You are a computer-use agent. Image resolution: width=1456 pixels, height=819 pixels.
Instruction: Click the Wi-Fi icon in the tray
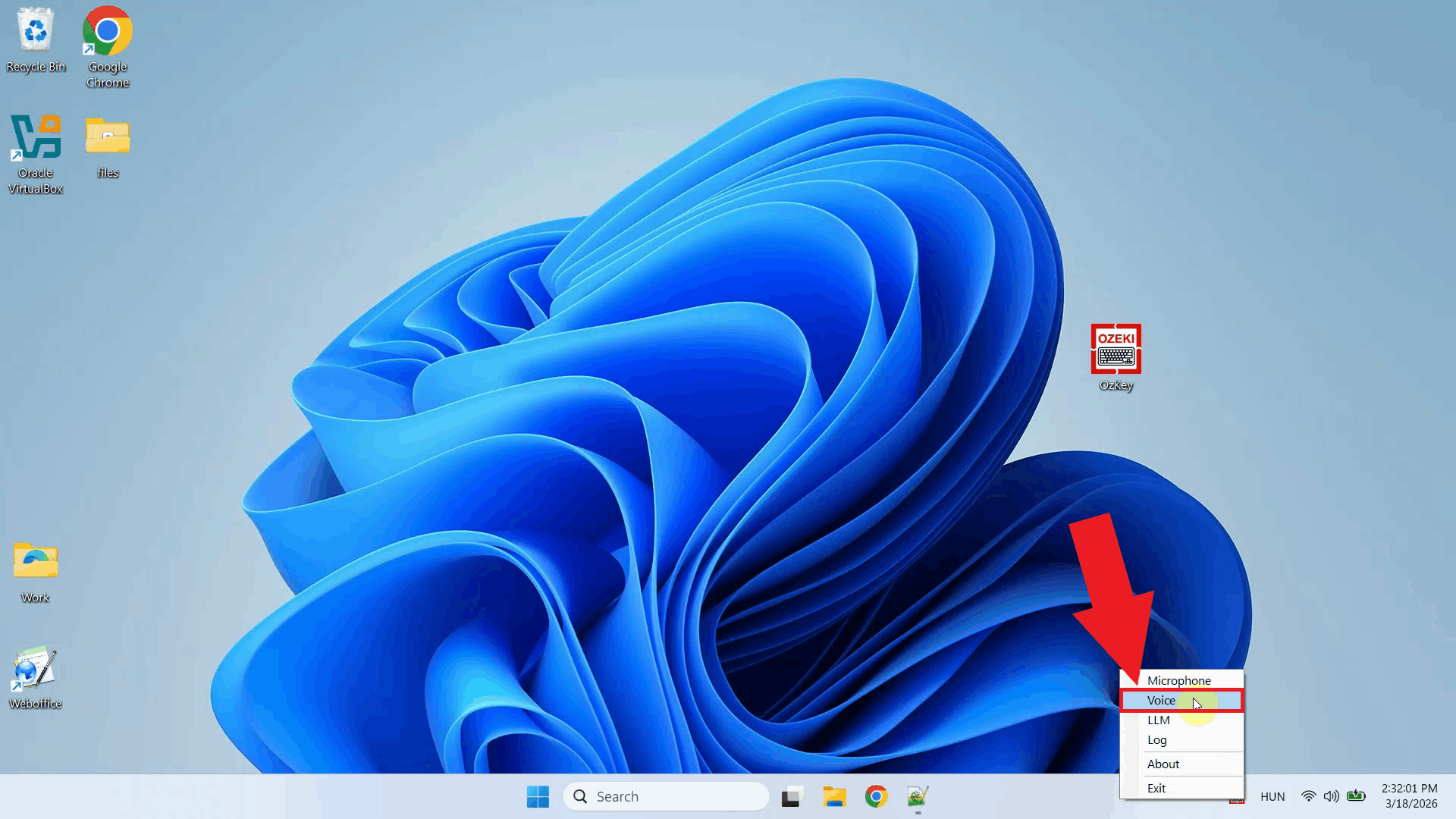coord(1308,796)
